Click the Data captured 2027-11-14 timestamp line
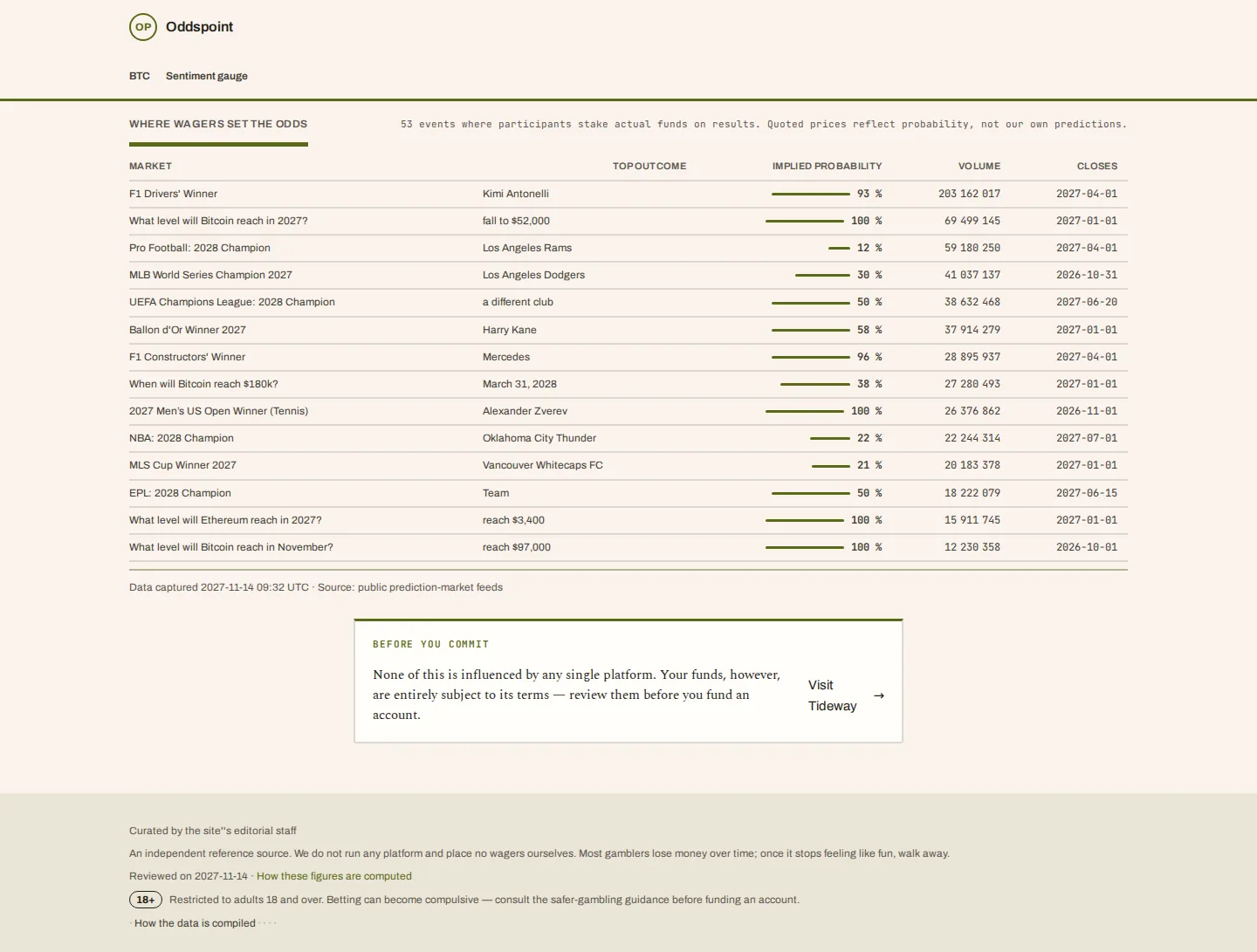This screenshot has width=1257, height=952. (316, 587)
